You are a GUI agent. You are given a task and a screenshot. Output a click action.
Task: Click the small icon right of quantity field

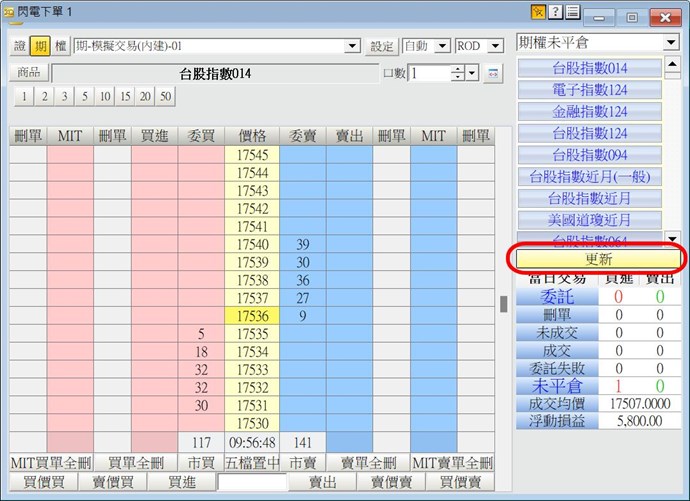pos(492,73)
